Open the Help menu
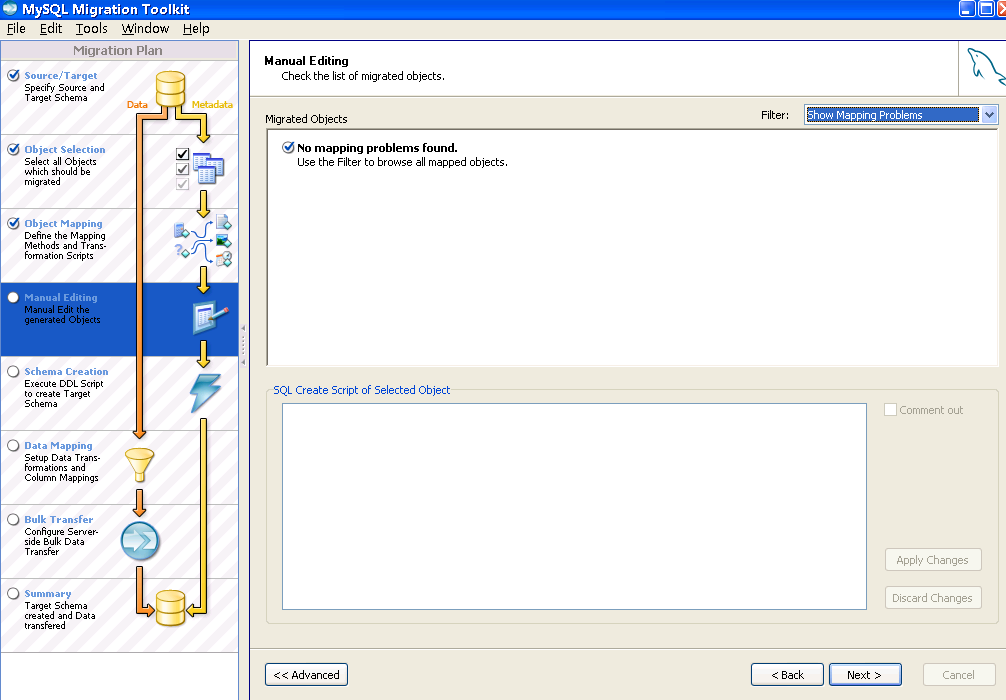 coord(196,28)
